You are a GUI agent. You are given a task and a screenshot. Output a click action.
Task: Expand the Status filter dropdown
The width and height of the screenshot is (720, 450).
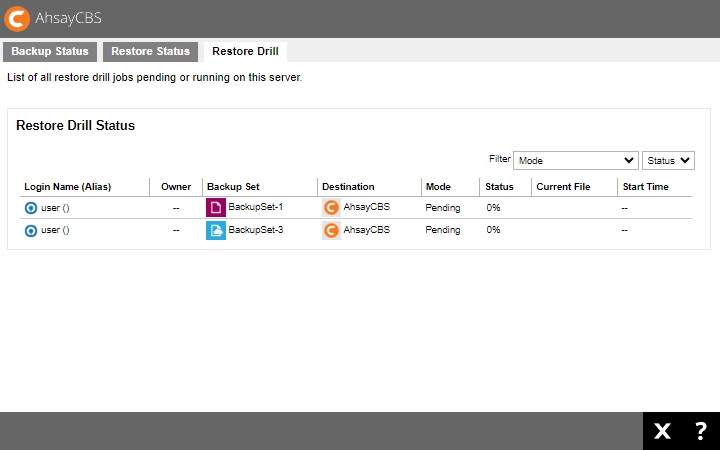(x=668, y=160)
